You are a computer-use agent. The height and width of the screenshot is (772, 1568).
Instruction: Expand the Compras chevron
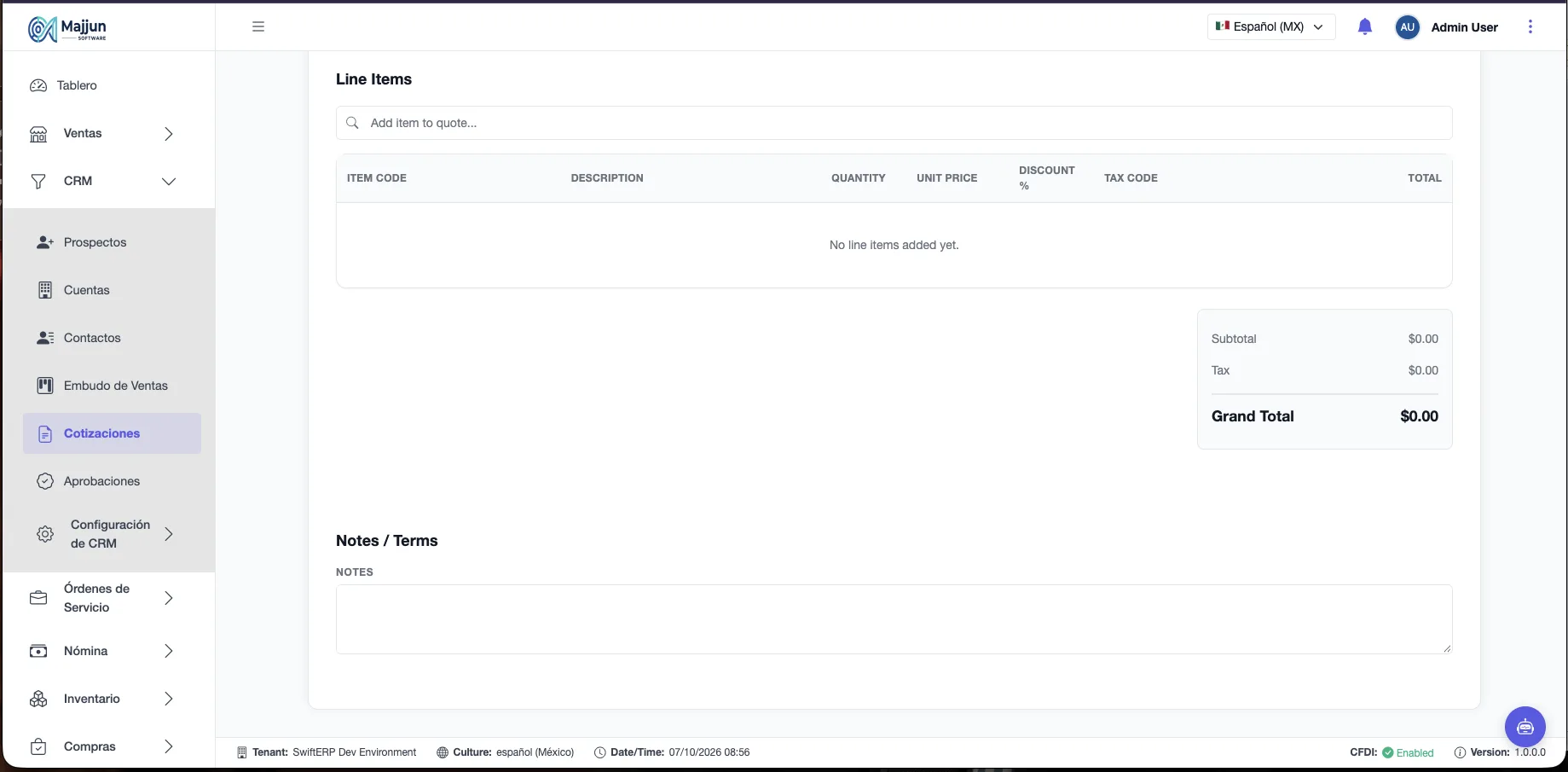point(169,746)
